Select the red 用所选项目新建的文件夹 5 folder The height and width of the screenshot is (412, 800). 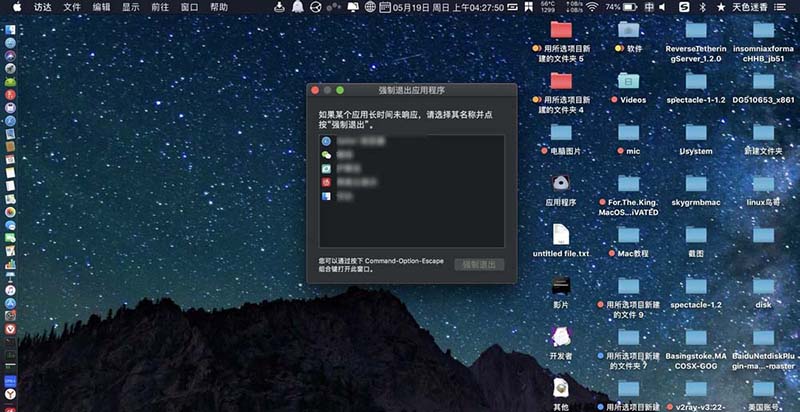click(561, 30)
